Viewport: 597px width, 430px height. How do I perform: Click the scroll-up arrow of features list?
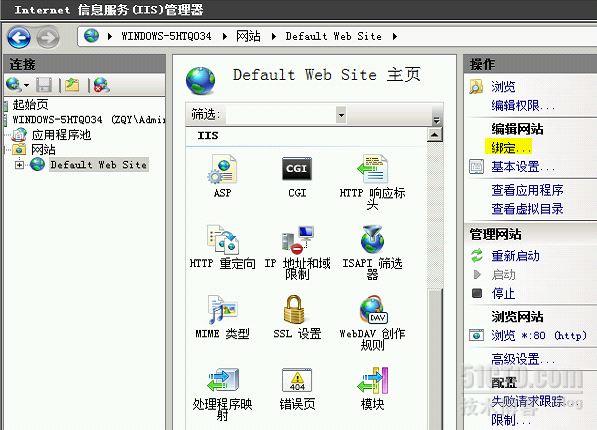[434, 135]
